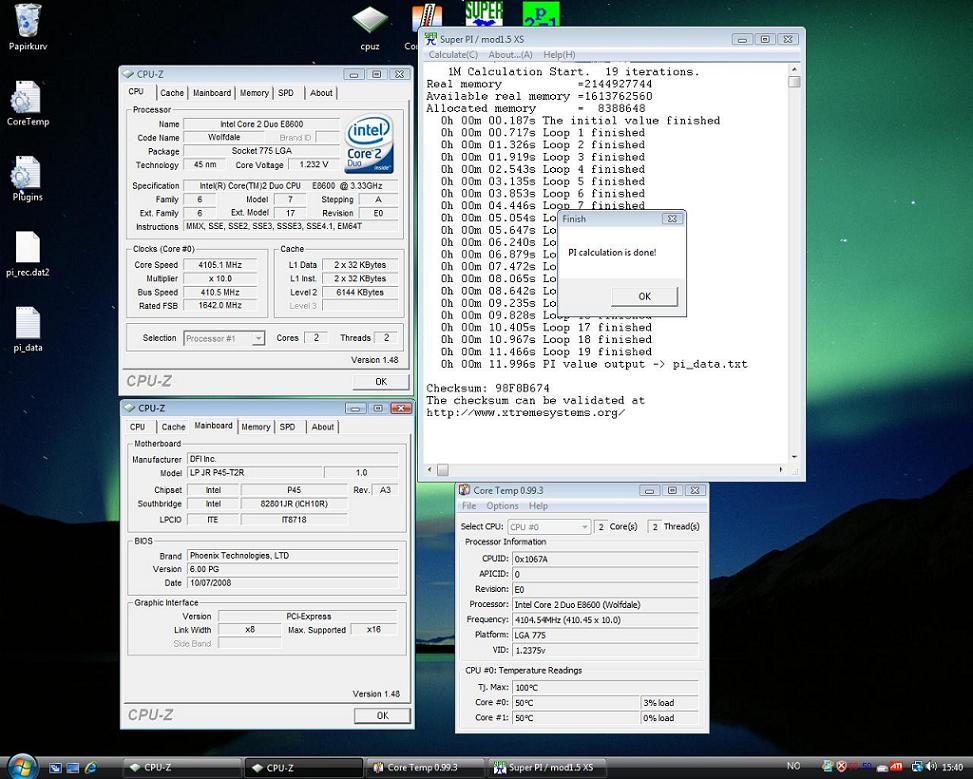Viewport: 973px width, 779px height.
Task: Open the Processor #1 selection dropdown
Action: click(x=224, y=338)
